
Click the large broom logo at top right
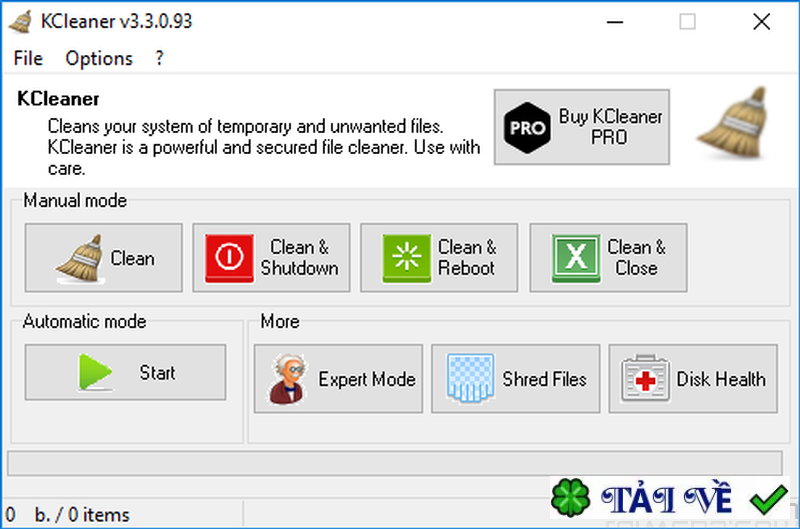pyautogui.click(x=733, y=123)
